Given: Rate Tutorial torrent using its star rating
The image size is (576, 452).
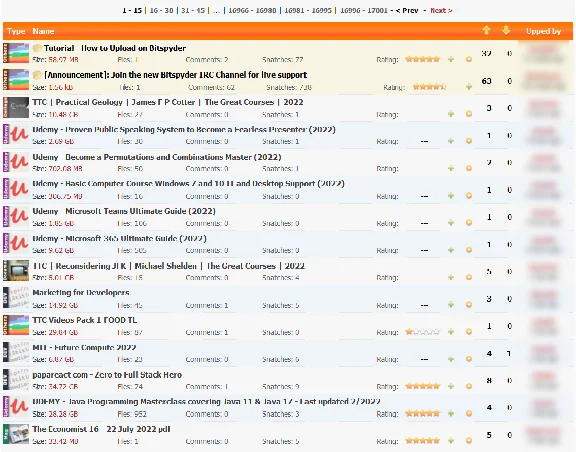Looking at the screenshot, I should (422, 59).
